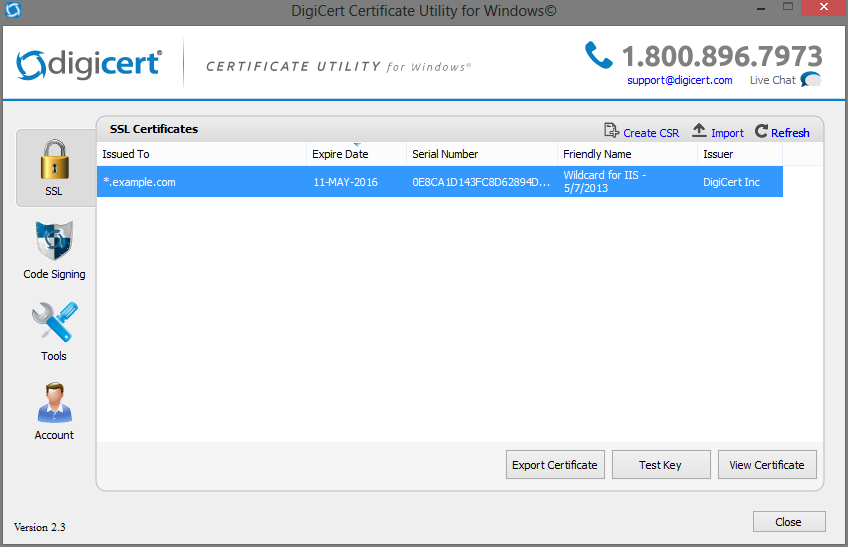Close the window with red X
Viewport: 848px width, 547px height.
point(824,8)
